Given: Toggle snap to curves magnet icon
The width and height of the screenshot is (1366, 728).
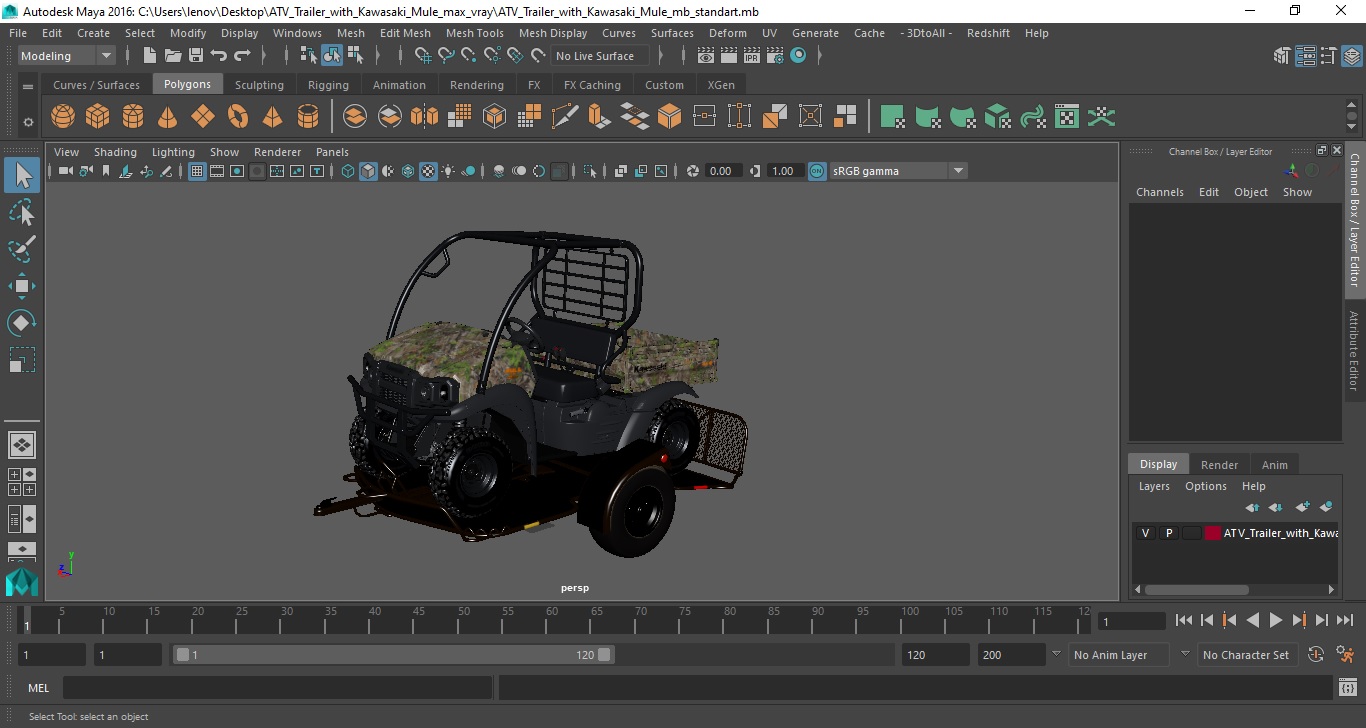Looking at the screenshot, I should [446, 56].
